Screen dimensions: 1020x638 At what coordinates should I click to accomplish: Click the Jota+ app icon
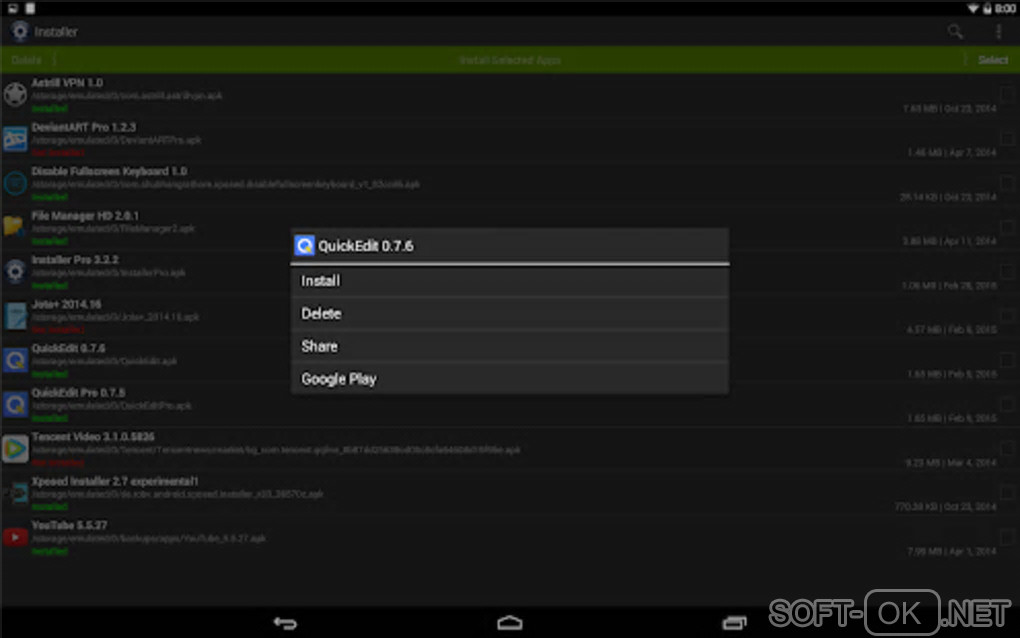(15, 316)
